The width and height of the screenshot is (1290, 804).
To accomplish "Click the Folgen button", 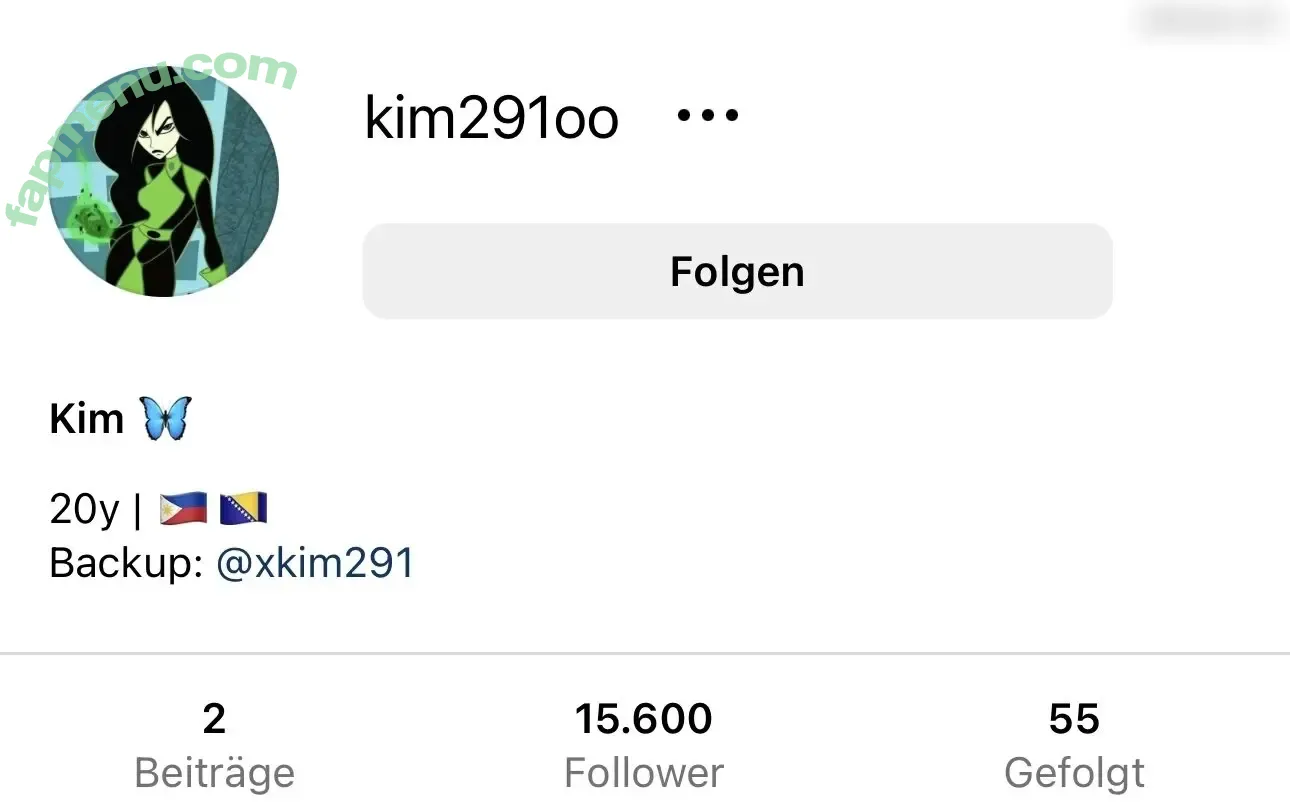I will click(737, 271).
